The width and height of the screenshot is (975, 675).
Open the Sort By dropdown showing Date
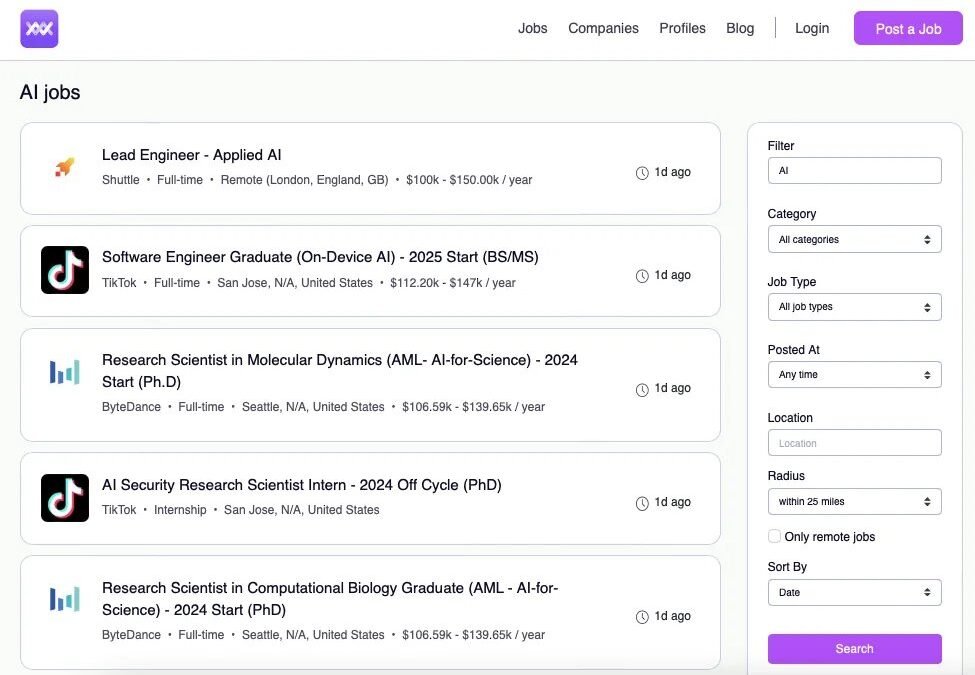[x=854, y=592]
